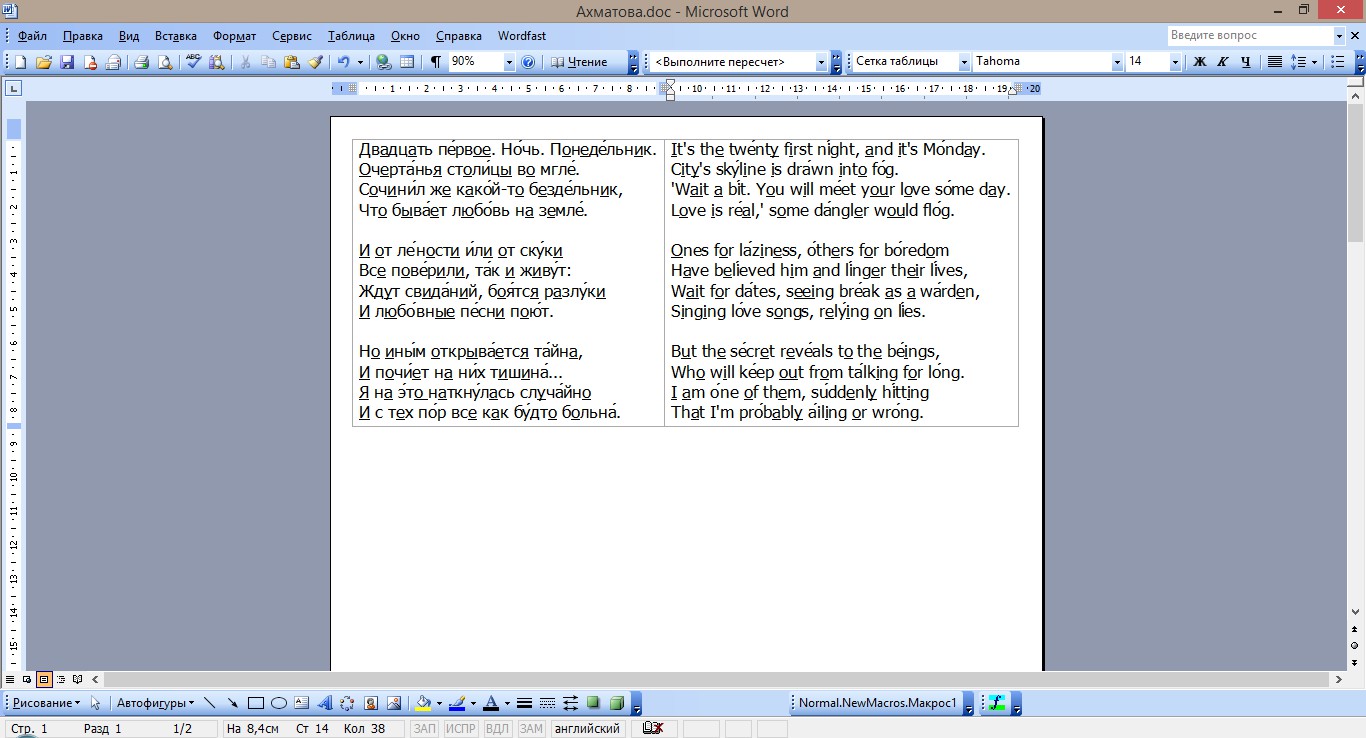
Task: Toggle underline formatting (Ч)
Action: coord(1246,62)
